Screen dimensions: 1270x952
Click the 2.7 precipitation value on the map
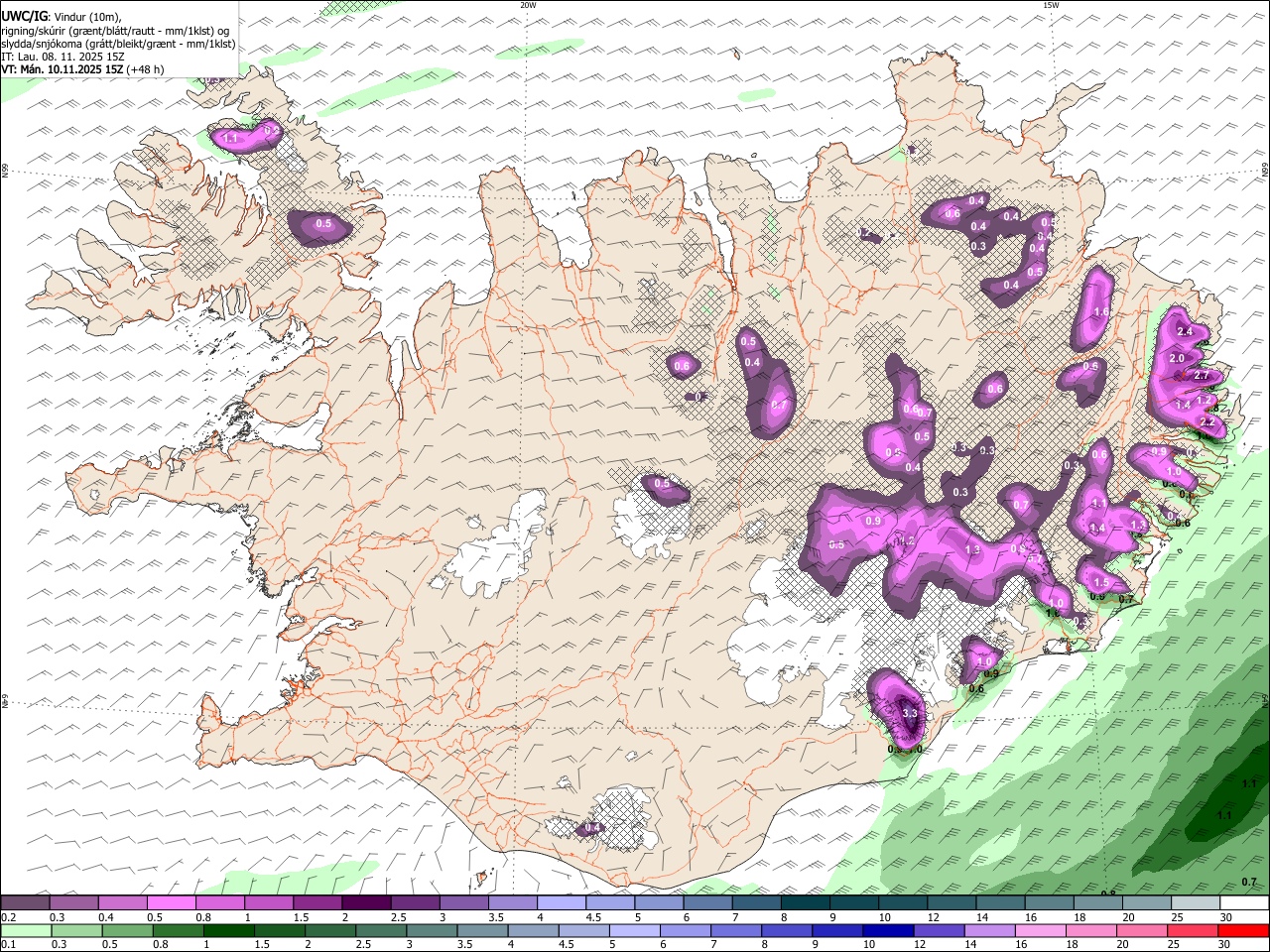tap(1204, 376)
